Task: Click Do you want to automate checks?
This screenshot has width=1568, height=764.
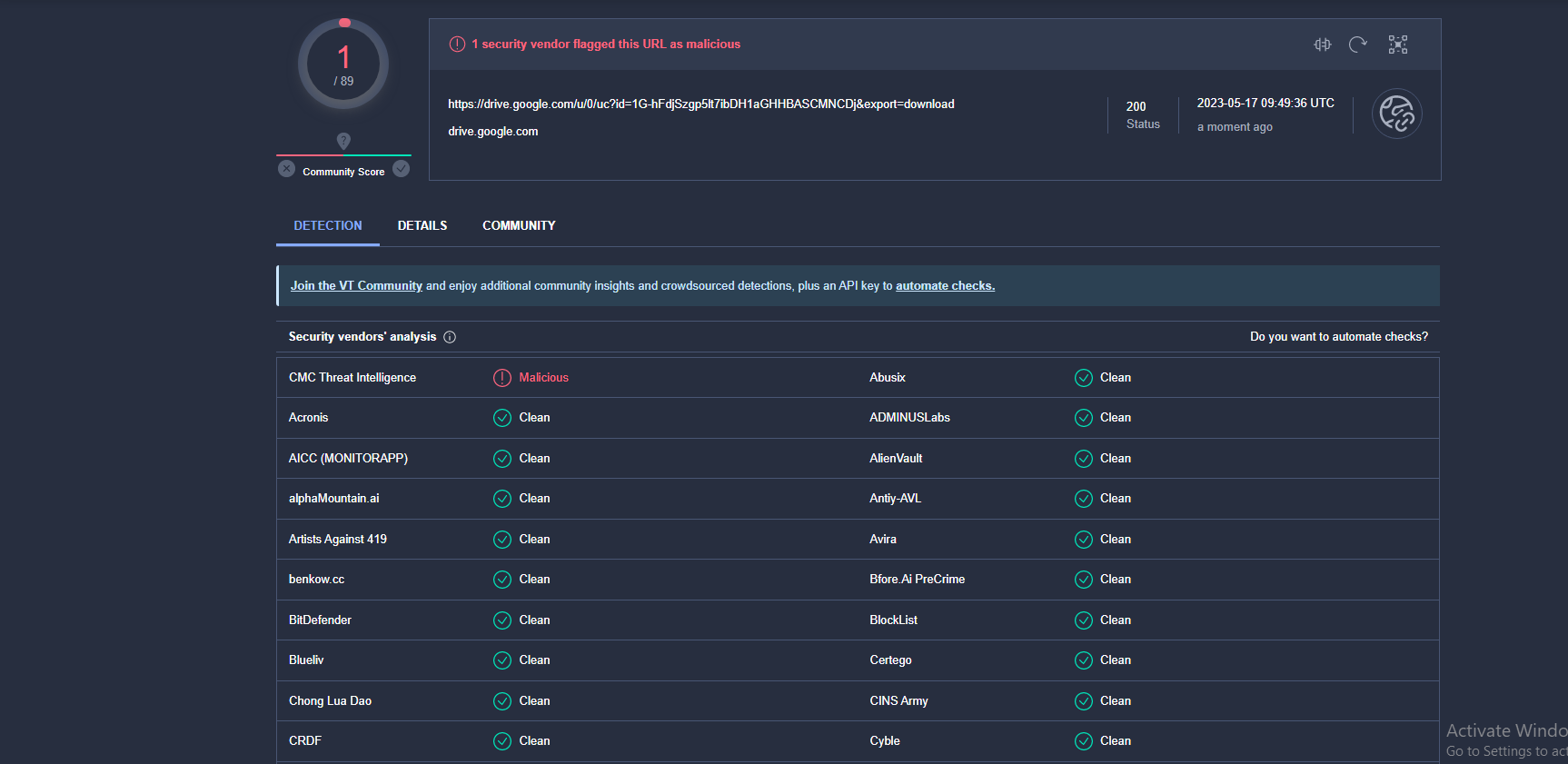Action: click(1339, 337)
